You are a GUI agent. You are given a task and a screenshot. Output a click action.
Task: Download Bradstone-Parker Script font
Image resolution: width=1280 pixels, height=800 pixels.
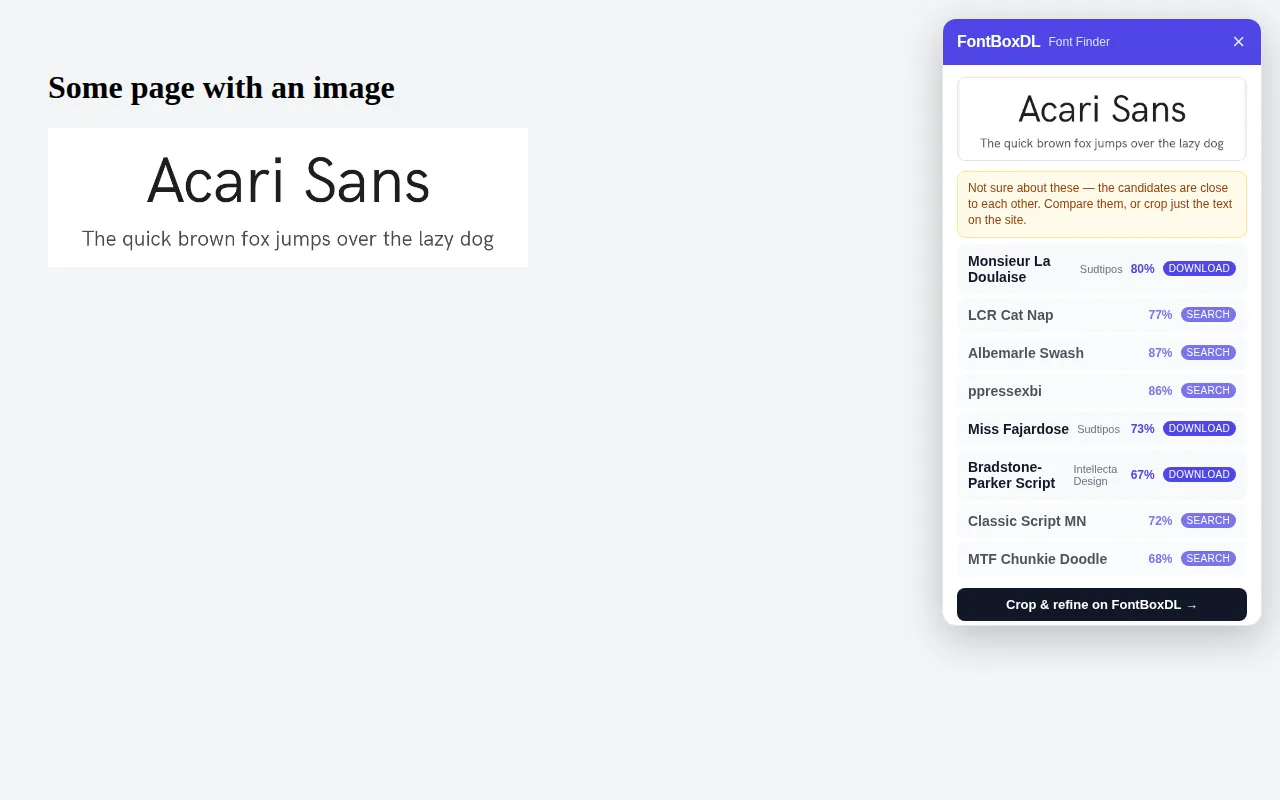[x=1199, y=475]
